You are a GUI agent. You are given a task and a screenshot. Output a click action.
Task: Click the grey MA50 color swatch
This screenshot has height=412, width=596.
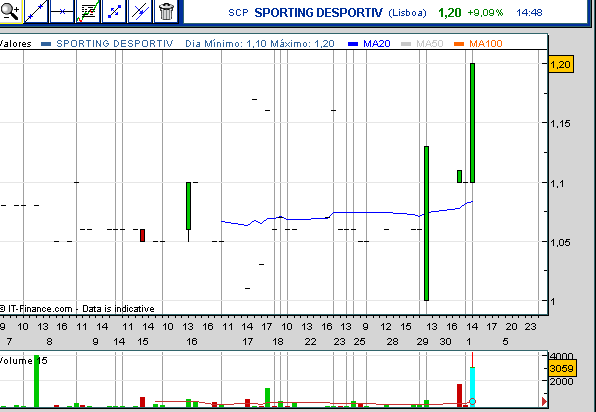[x=406, y=44]
